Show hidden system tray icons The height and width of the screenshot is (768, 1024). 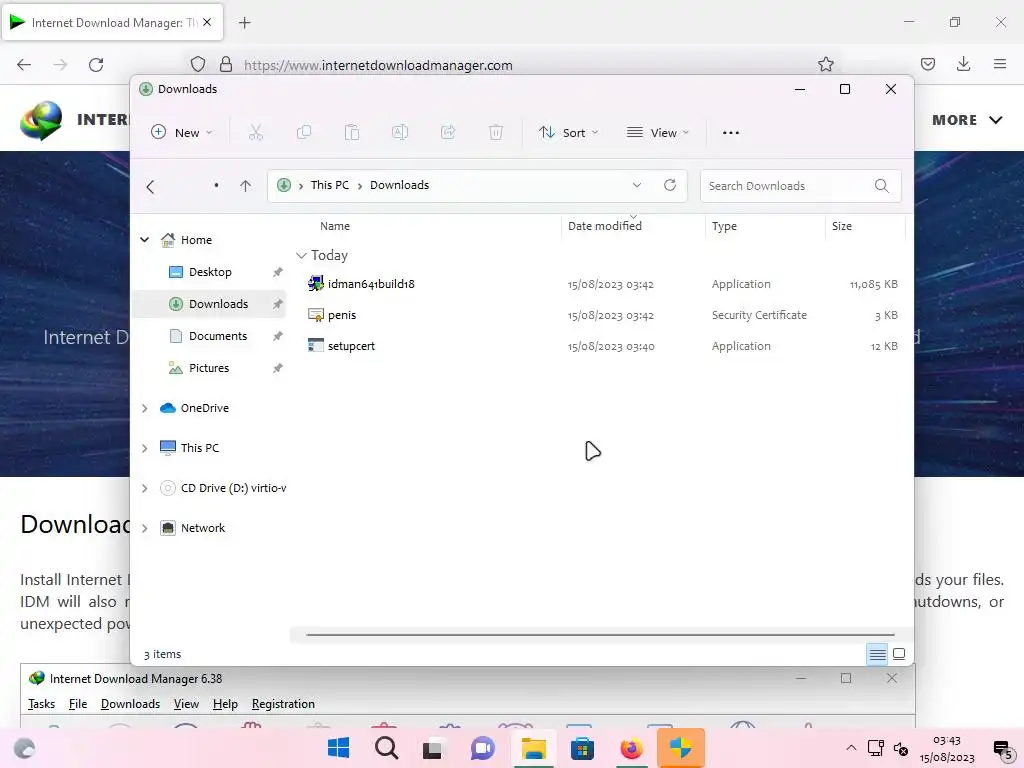[851, 748]
